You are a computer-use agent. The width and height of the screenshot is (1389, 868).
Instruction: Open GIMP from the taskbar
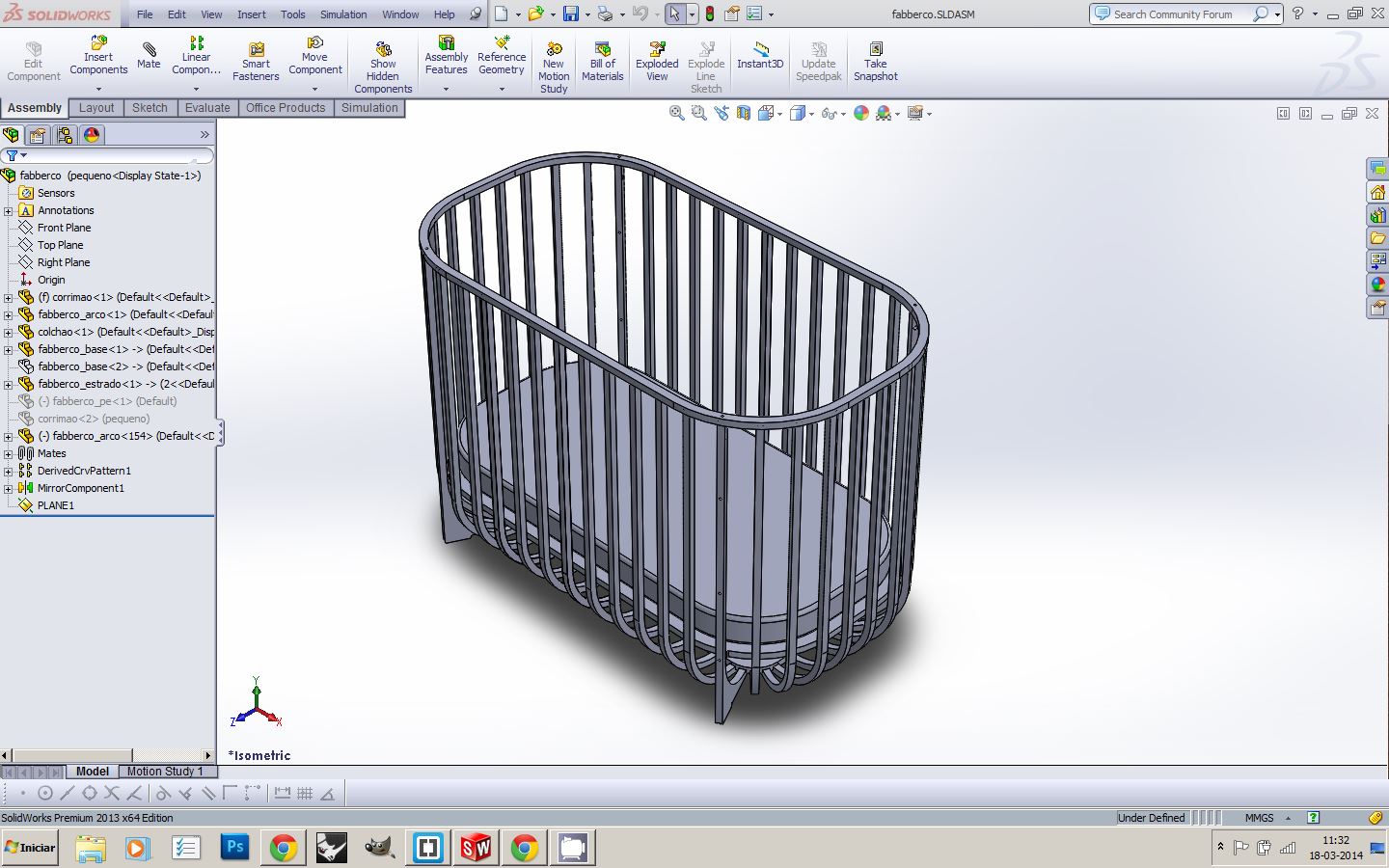point(379,848)
